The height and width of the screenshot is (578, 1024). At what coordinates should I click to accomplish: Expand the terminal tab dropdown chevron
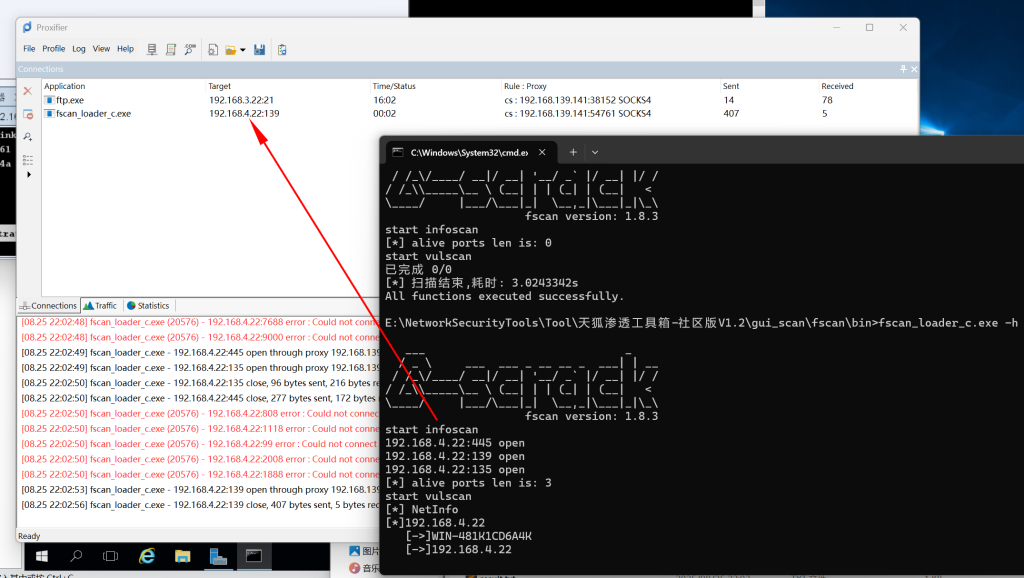pyautogui.click(x=595, y=152)
